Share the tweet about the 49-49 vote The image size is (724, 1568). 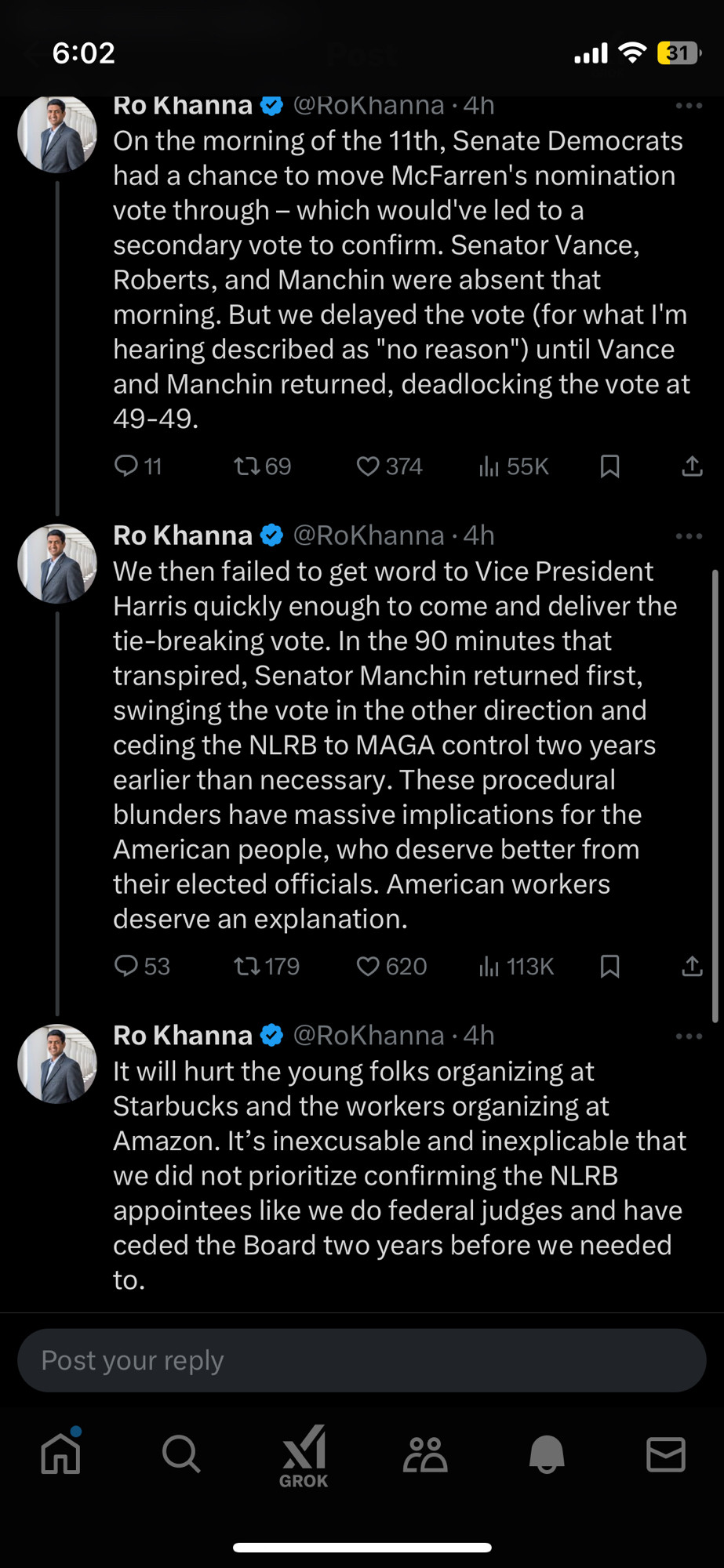(x=692, y=466)
